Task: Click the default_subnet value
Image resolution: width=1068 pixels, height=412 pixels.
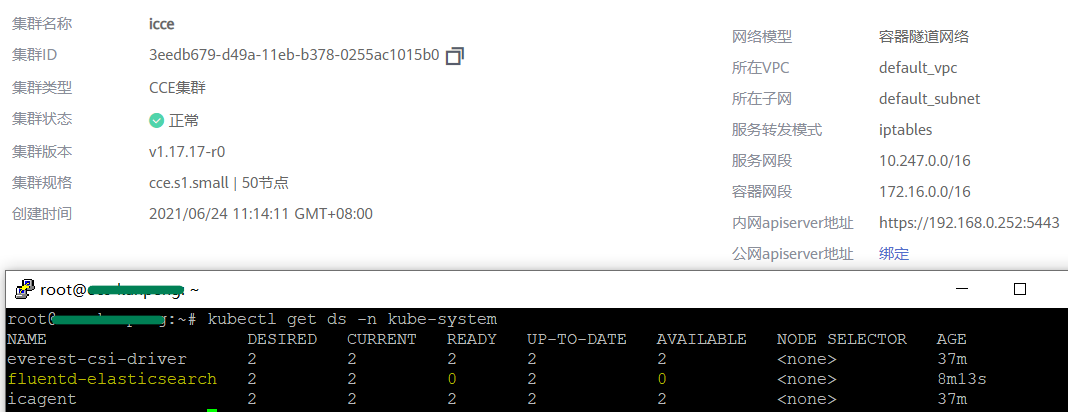Action: click(x=929, y=99)
